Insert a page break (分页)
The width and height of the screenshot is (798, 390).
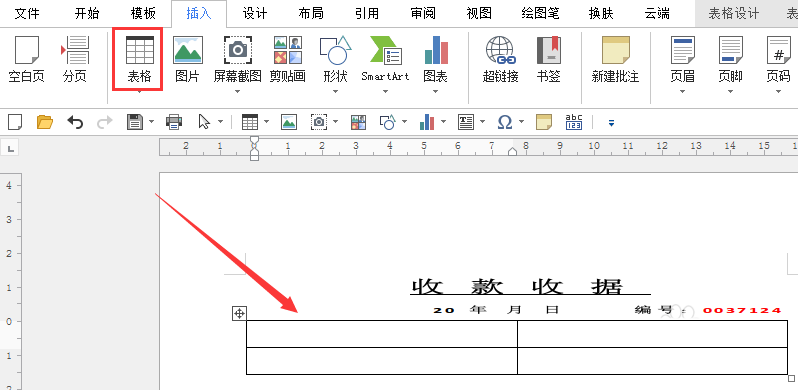pos(75,59)
